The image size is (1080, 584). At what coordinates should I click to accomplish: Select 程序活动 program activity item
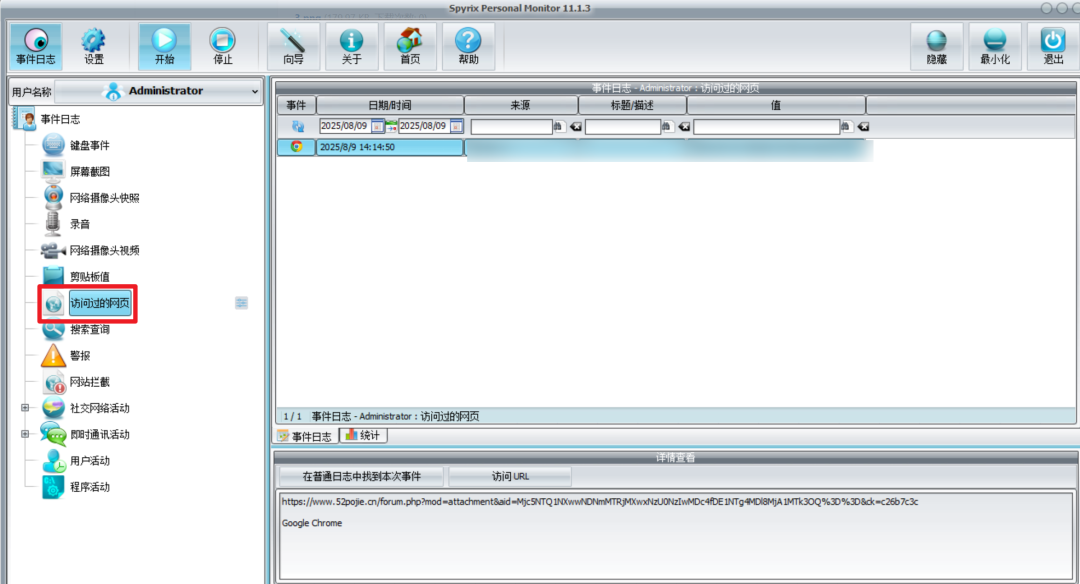click(x=90, y=486)
